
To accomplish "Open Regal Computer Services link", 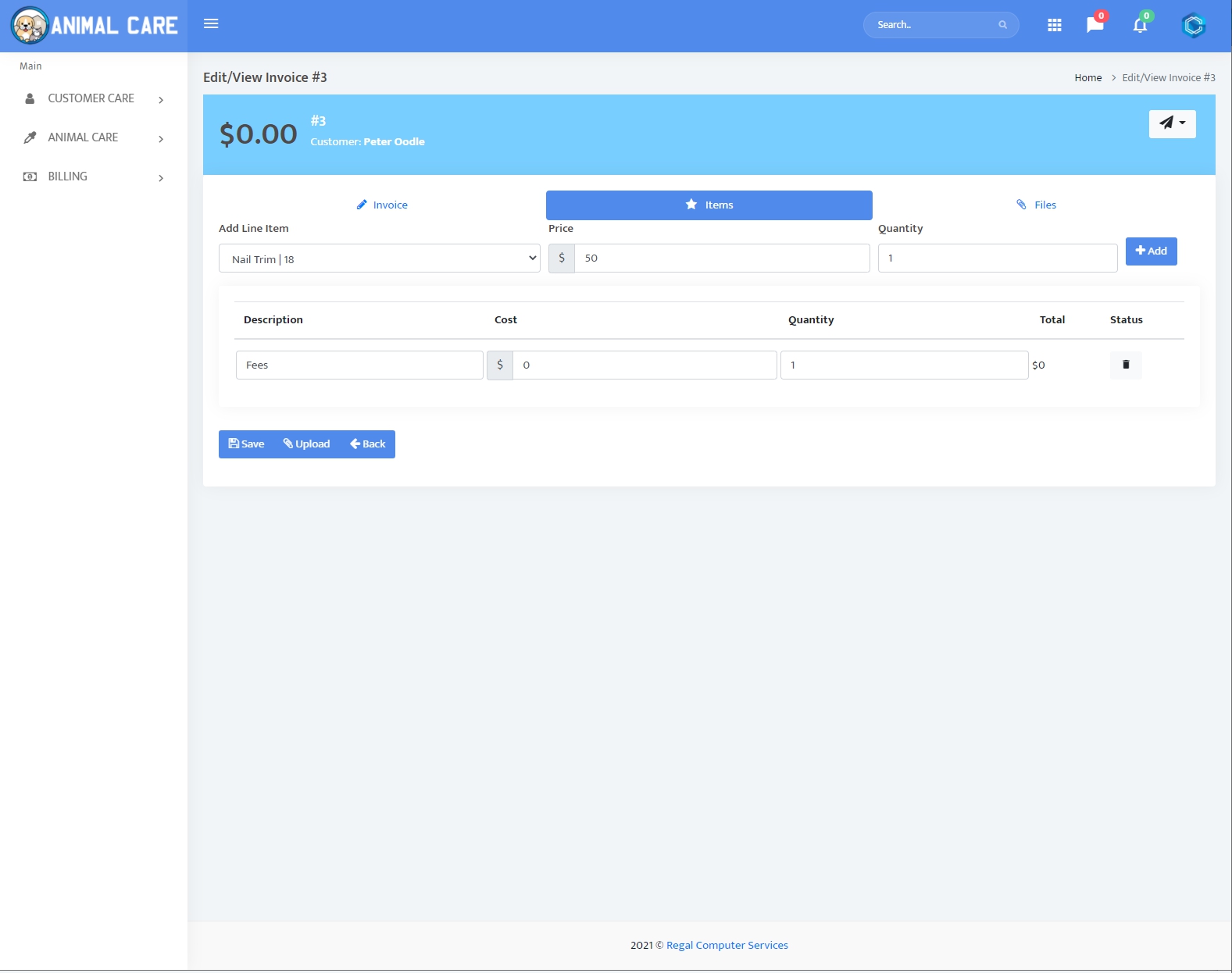I will pos(727,945).
